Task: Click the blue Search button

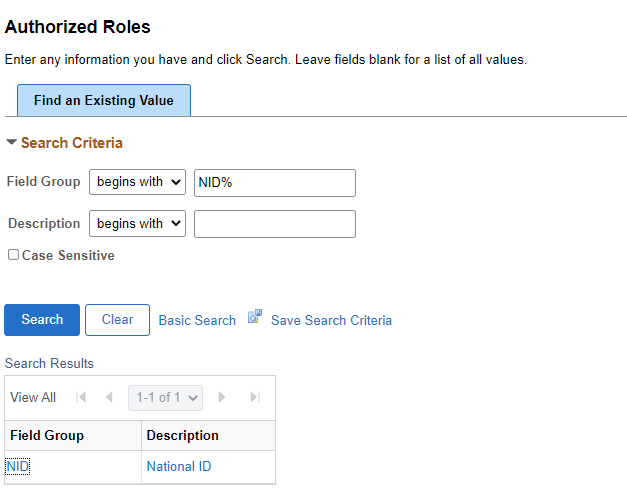Action: click(x=42, y=320)
